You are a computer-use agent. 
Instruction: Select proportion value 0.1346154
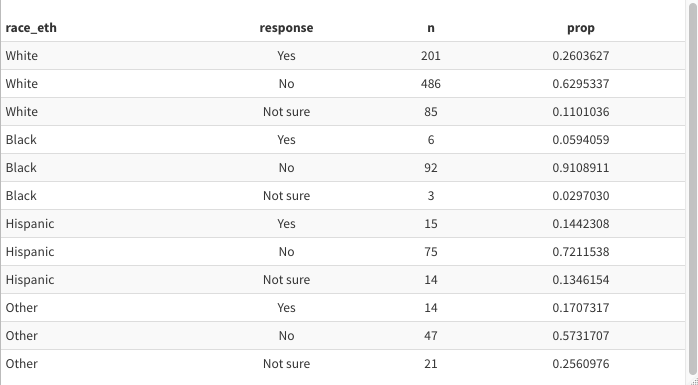point(580,280)
